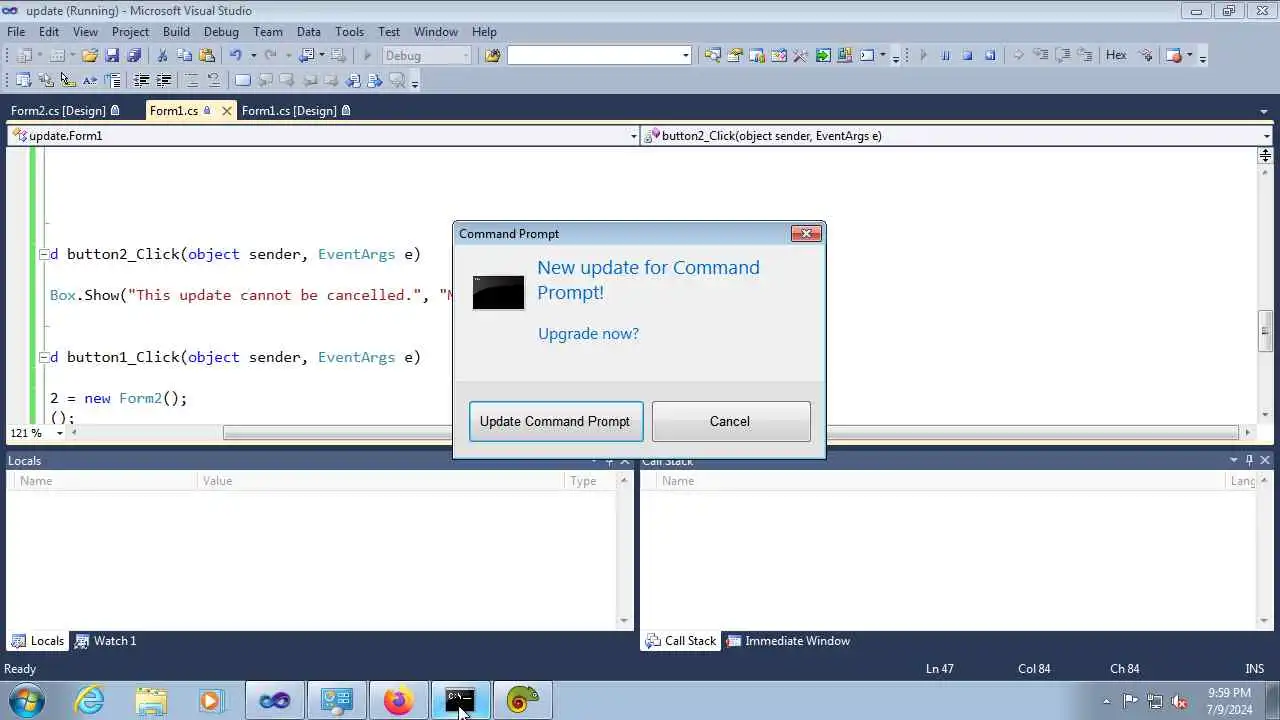Open Solution Explorer via toolbar icon
1280x720 pixels.
click(712, 55)
